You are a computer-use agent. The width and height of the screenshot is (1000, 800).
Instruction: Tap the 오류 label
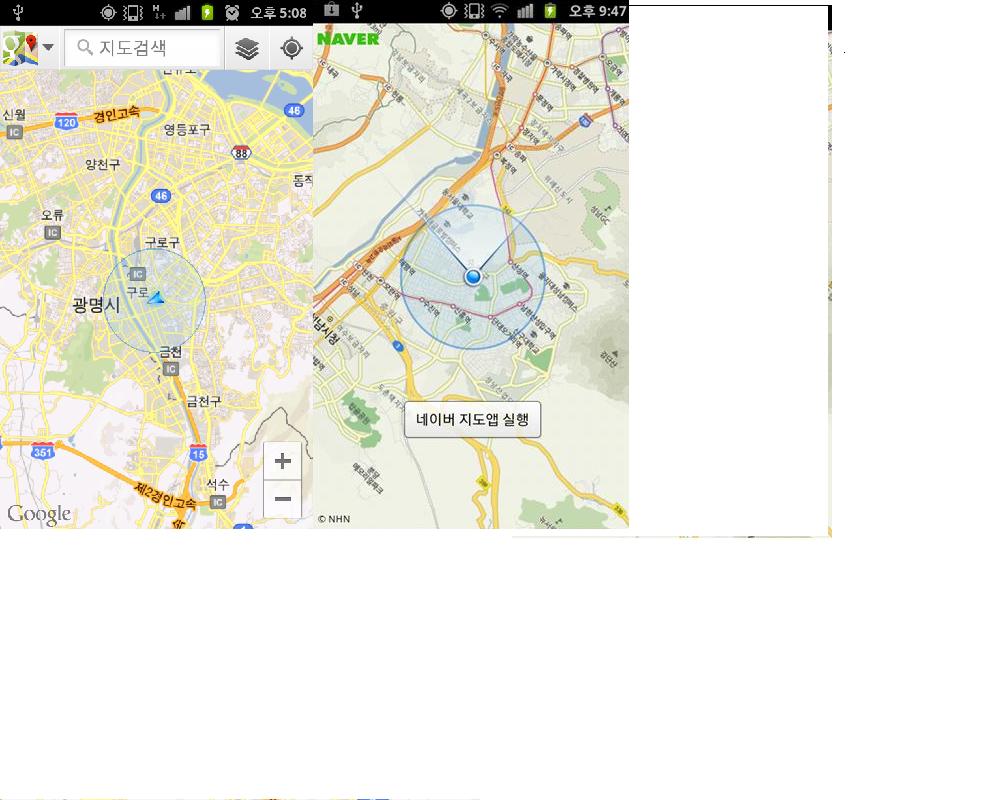tap(52, 215)
